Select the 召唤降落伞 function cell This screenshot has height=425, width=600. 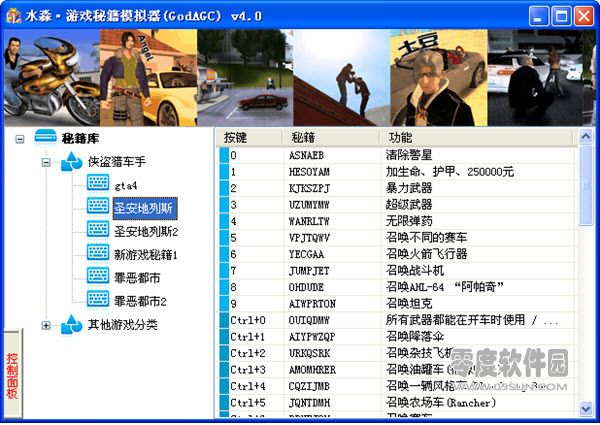click(415, 336)
